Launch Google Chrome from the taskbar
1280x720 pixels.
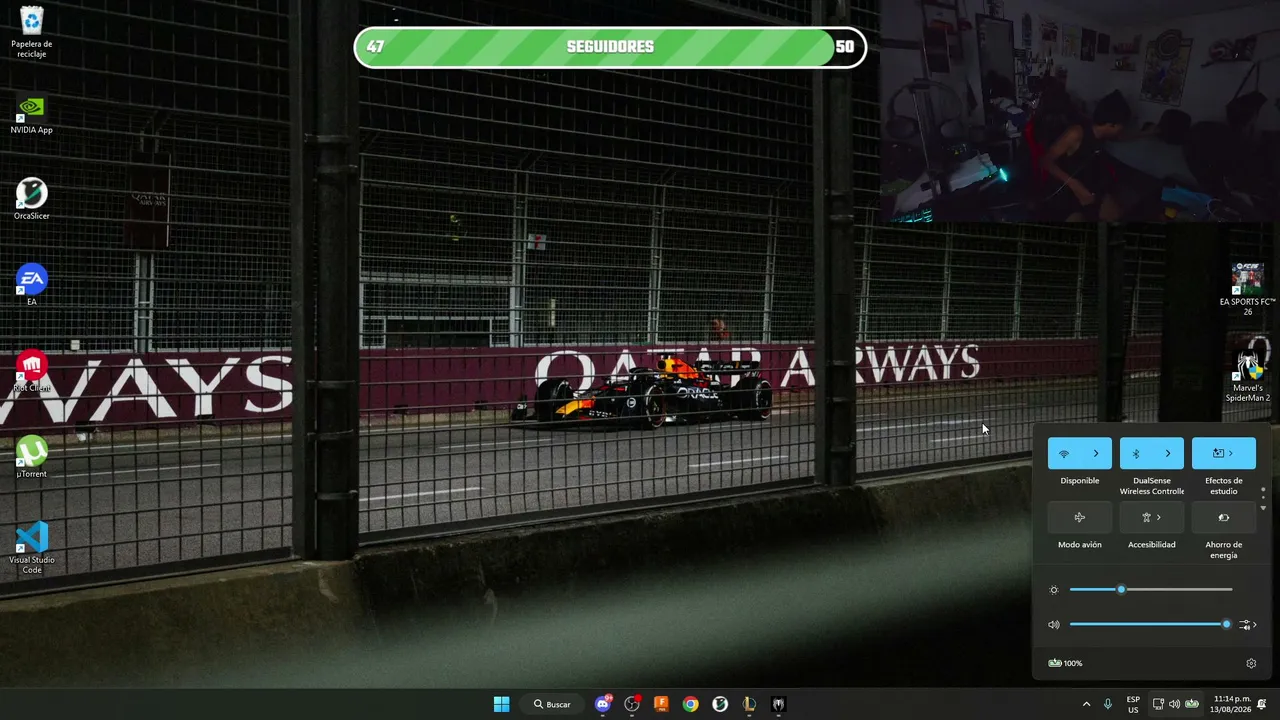pyautogui.click(x=690, y=704)
